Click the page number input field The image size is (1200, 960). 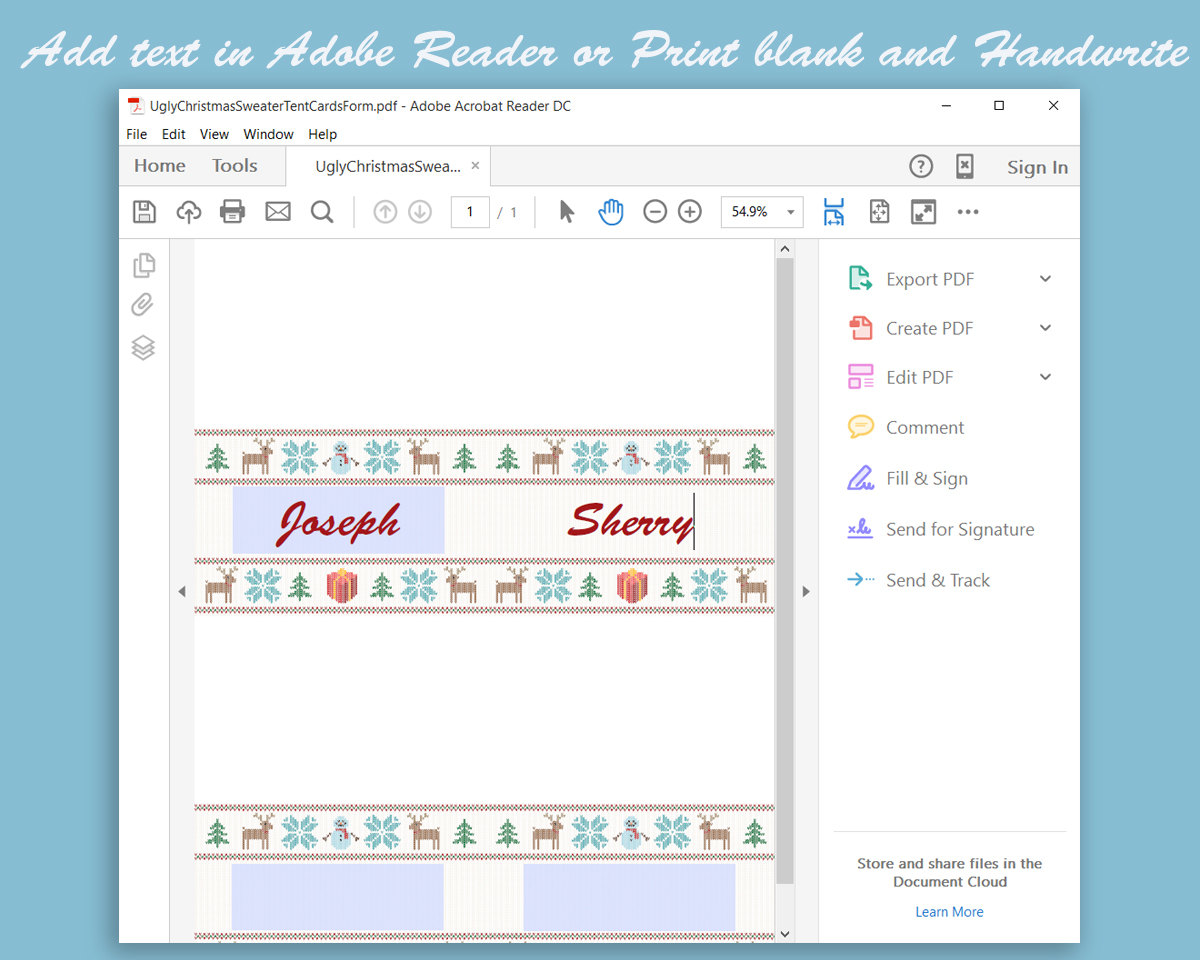[x=470, y=212]
